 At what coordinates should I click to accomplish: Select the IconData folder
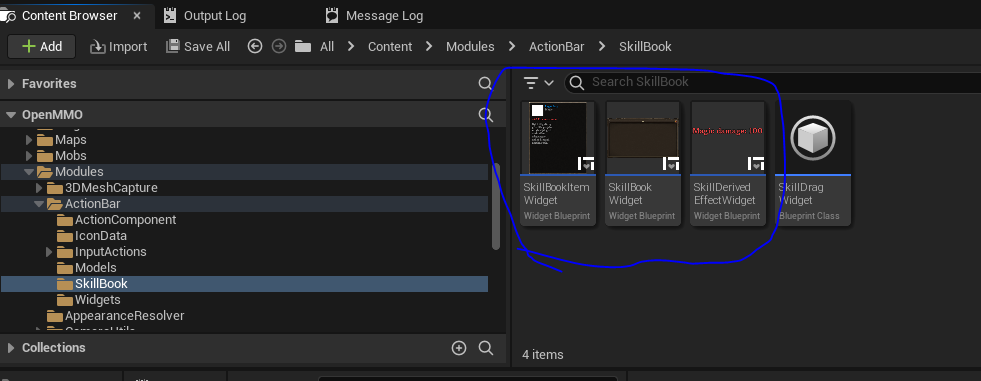coord(91,236)
